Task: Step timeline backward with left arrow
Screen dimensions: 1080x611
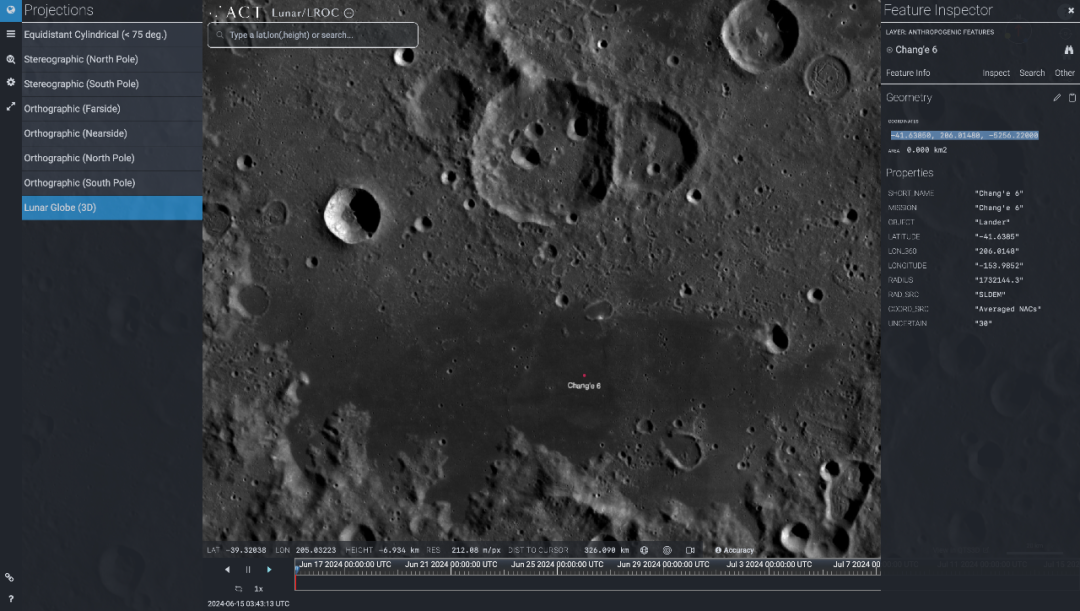Action: click(x=227, y=570)
